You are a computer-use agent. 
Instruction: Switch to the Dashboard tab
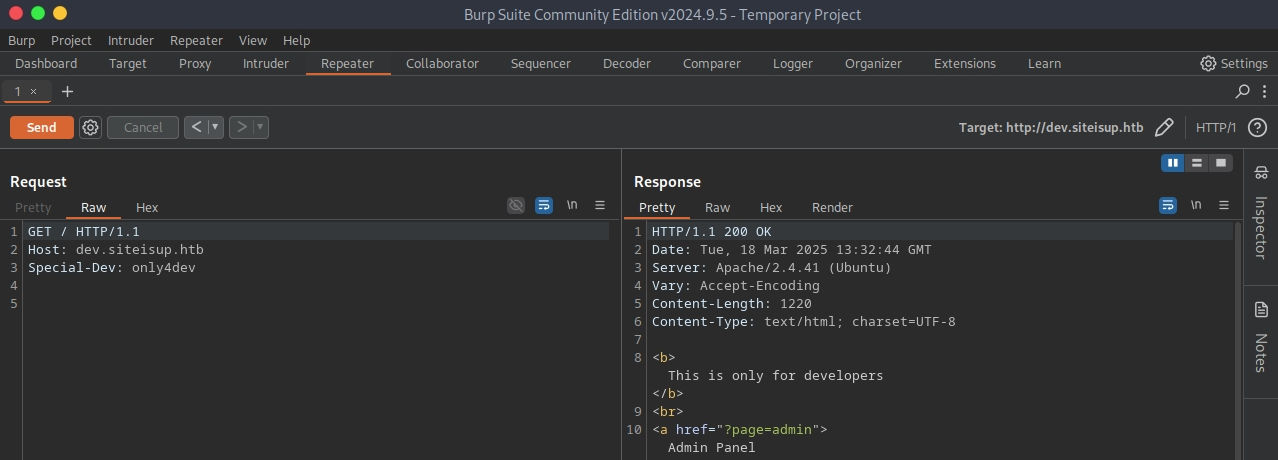point(46,63)
